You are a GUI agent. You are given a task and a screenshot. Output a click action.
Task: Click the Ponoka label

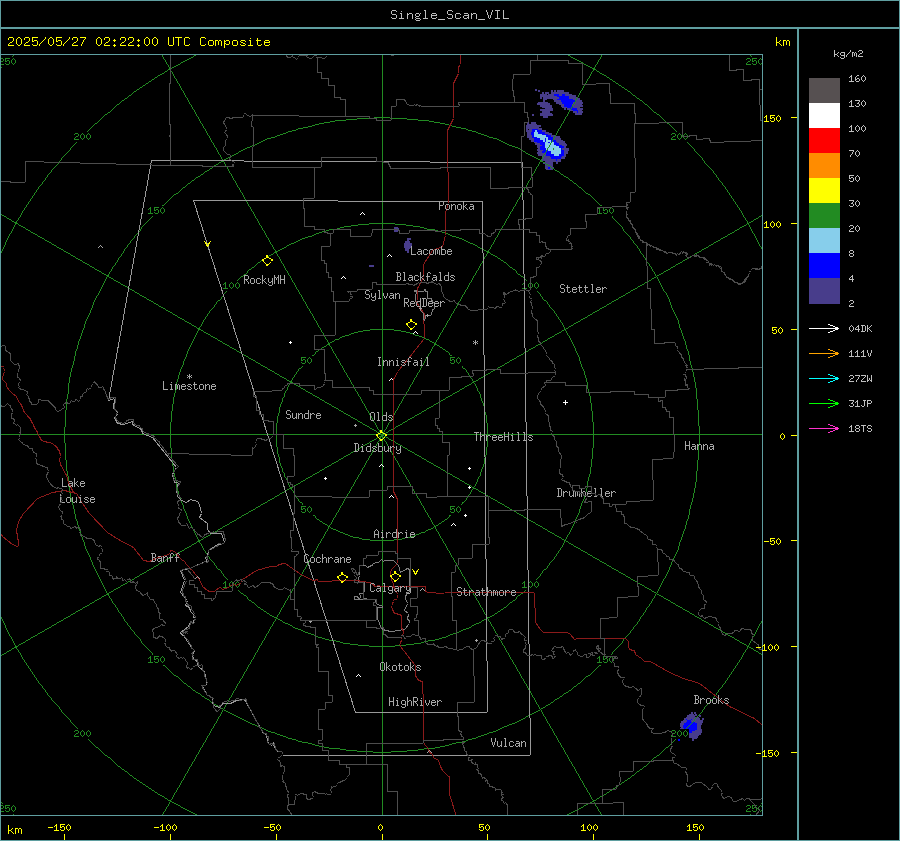pos(456,206)
